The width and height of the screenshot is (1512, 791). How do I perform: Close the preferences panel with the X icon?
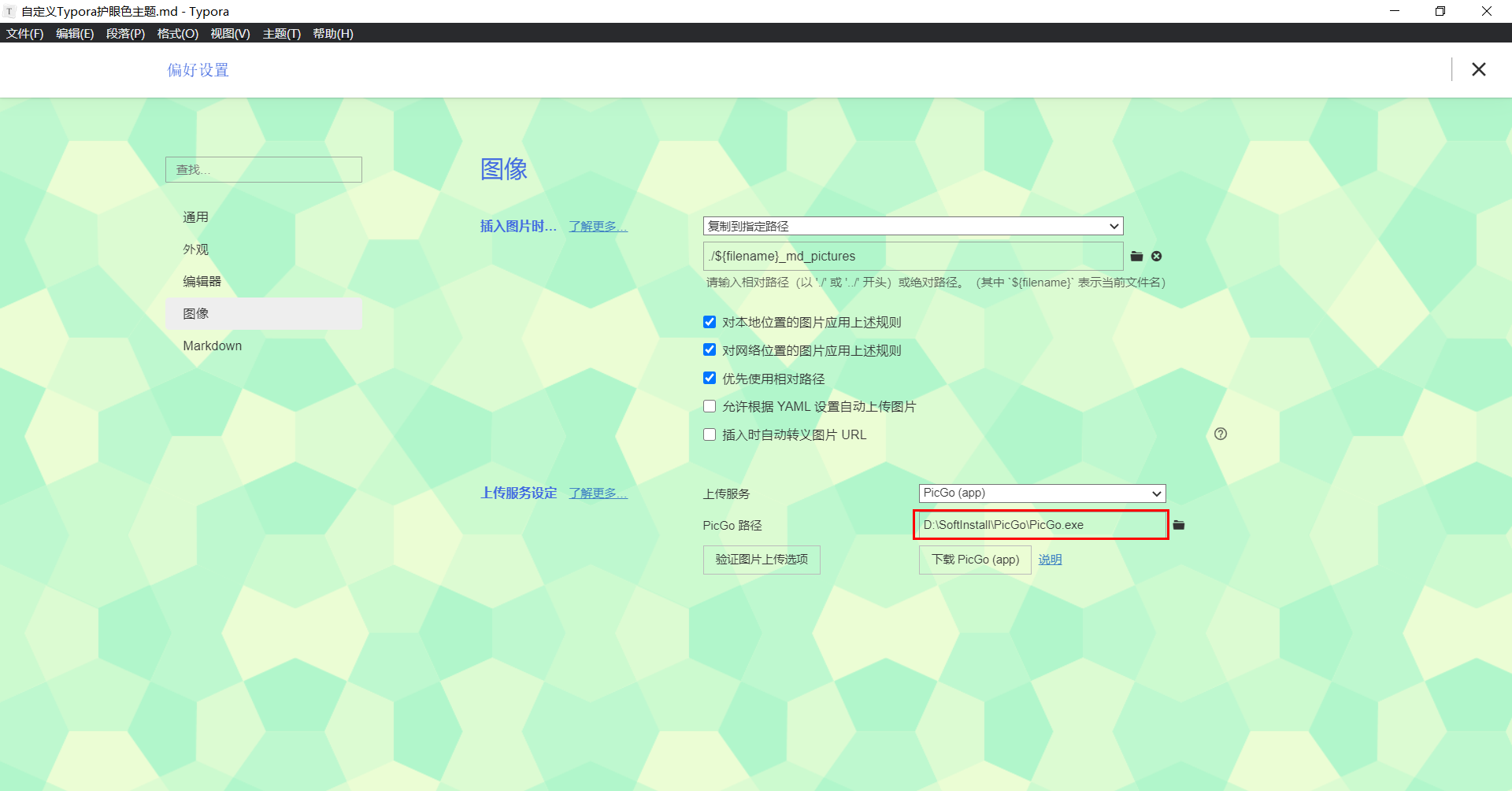tap(1479, 69)
